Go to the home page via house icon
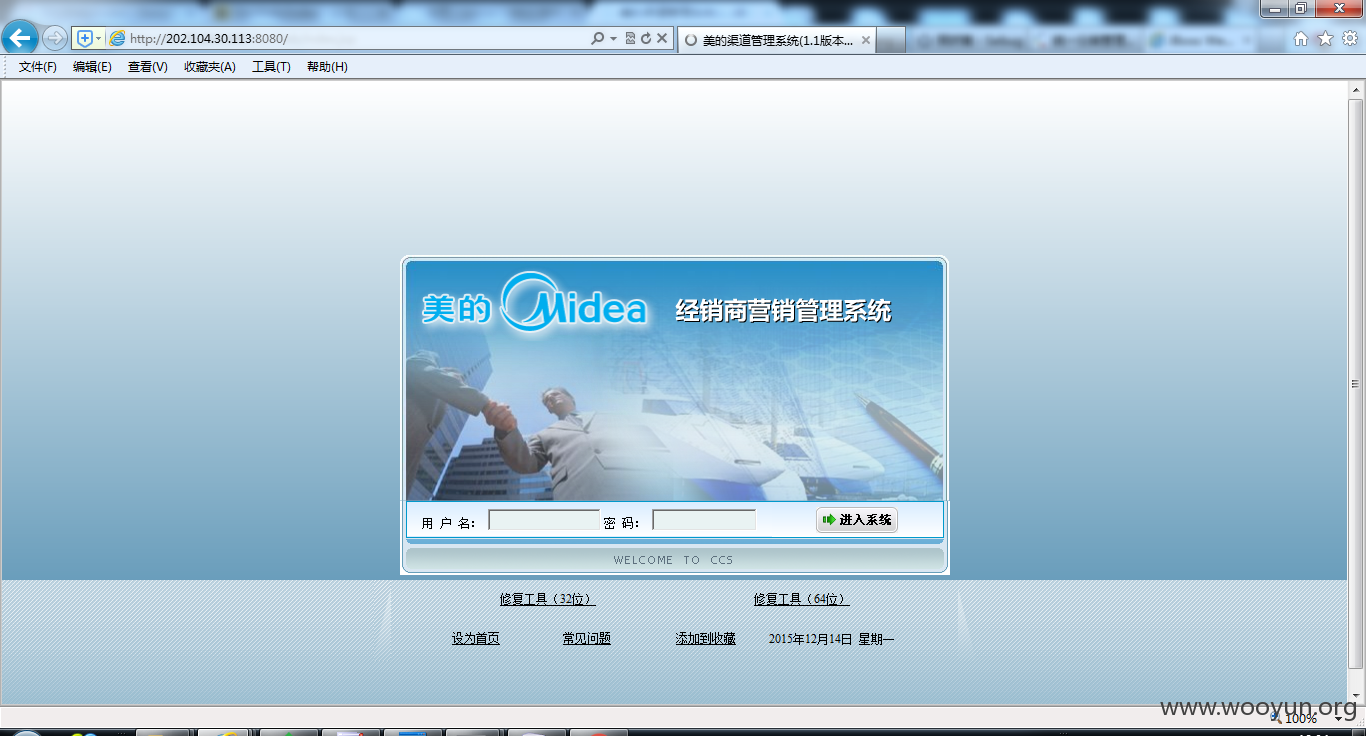 [1301, 38]
